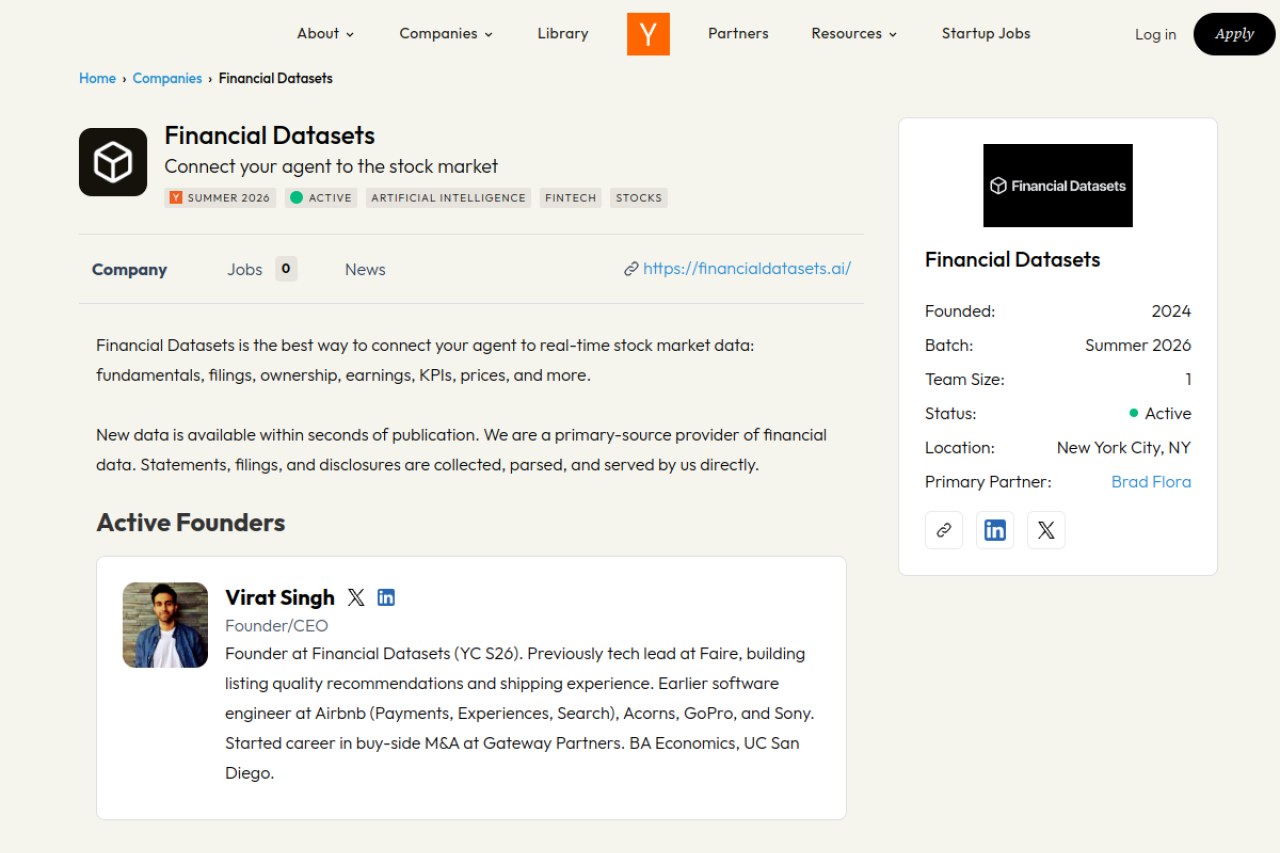The width and height of the screenshot is (1280, 853).
Task: Click sidebar 'Financial Datasets' heading
Action: (1012, 260)
